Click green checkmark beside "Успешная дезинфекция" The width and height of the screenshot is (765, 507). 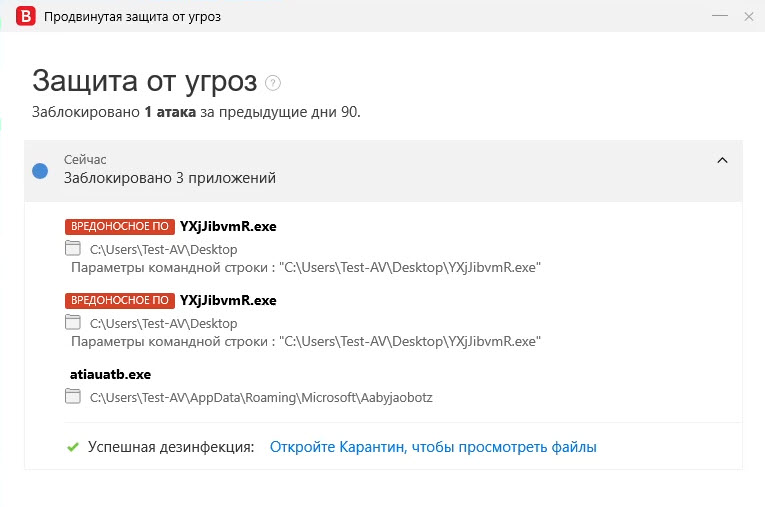coord(72,447)
